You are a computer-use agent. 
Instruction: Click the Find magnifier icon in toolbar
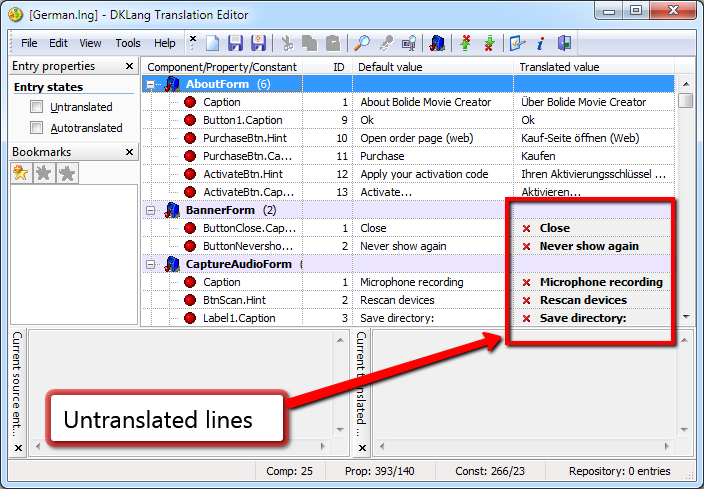362,43
